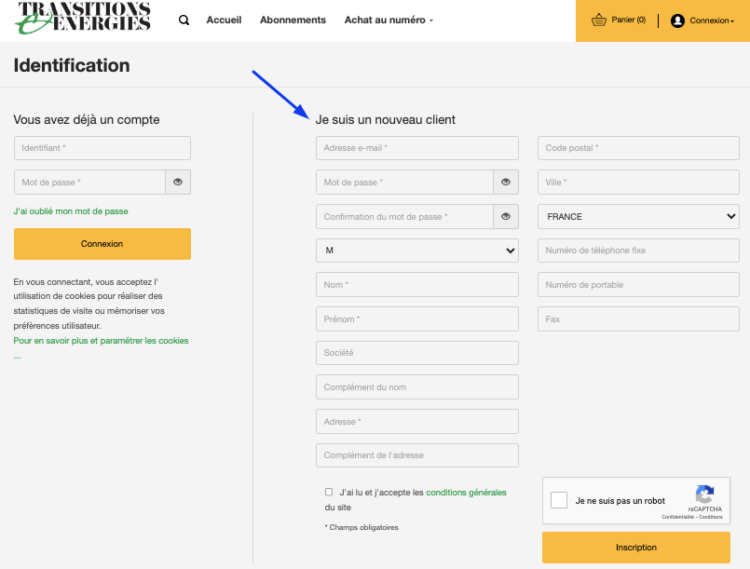Focus the Adresse e-mail input field
This screenshot has height=569, width=750.
[417, 148]
